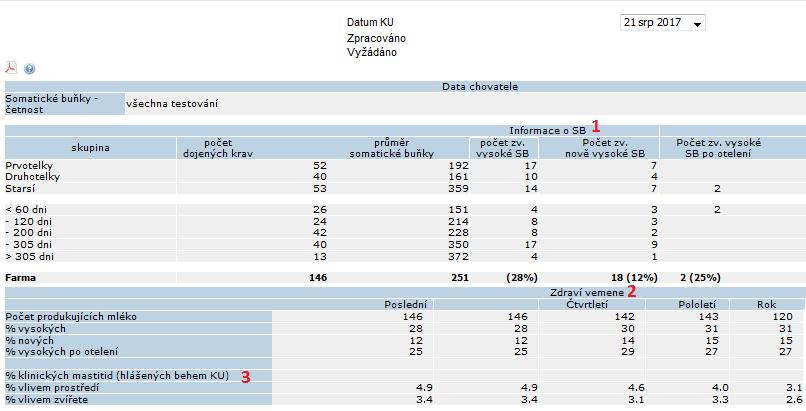806x411 pixels.
Task: Click the Poslední column header
Action: [406, 305]
